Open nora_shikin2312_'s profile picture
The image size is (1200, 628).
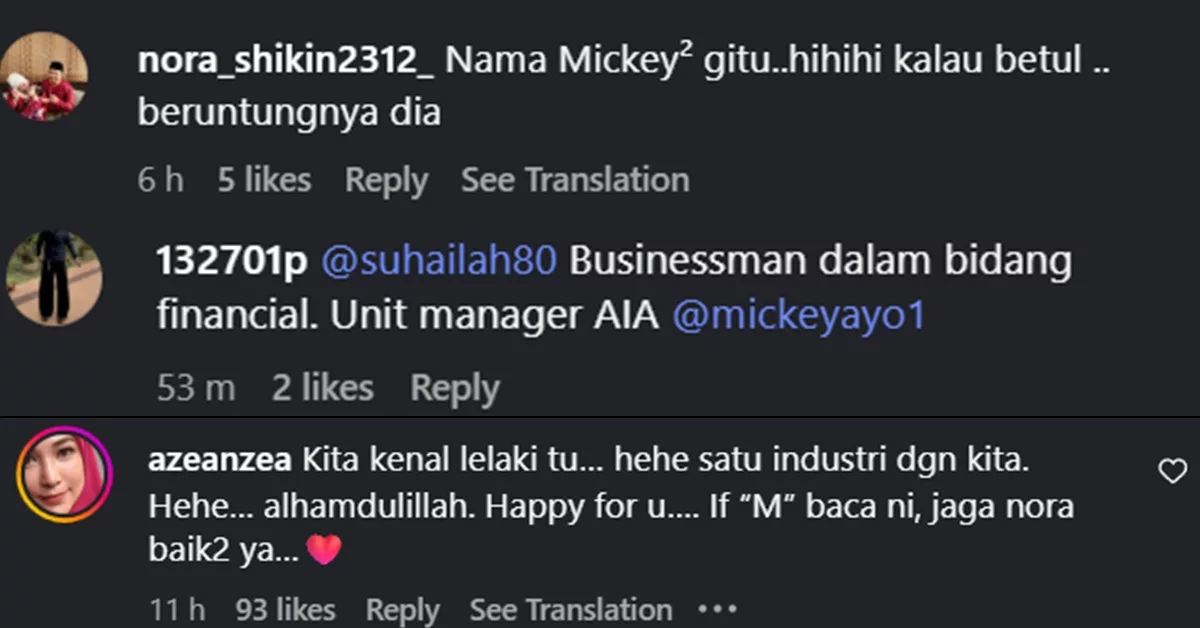47,75
